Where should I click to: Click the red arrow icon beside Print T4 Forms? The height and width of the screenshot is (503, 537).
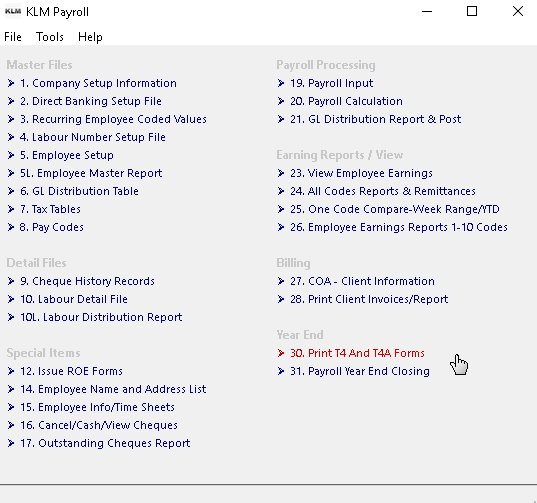point(281,353)
